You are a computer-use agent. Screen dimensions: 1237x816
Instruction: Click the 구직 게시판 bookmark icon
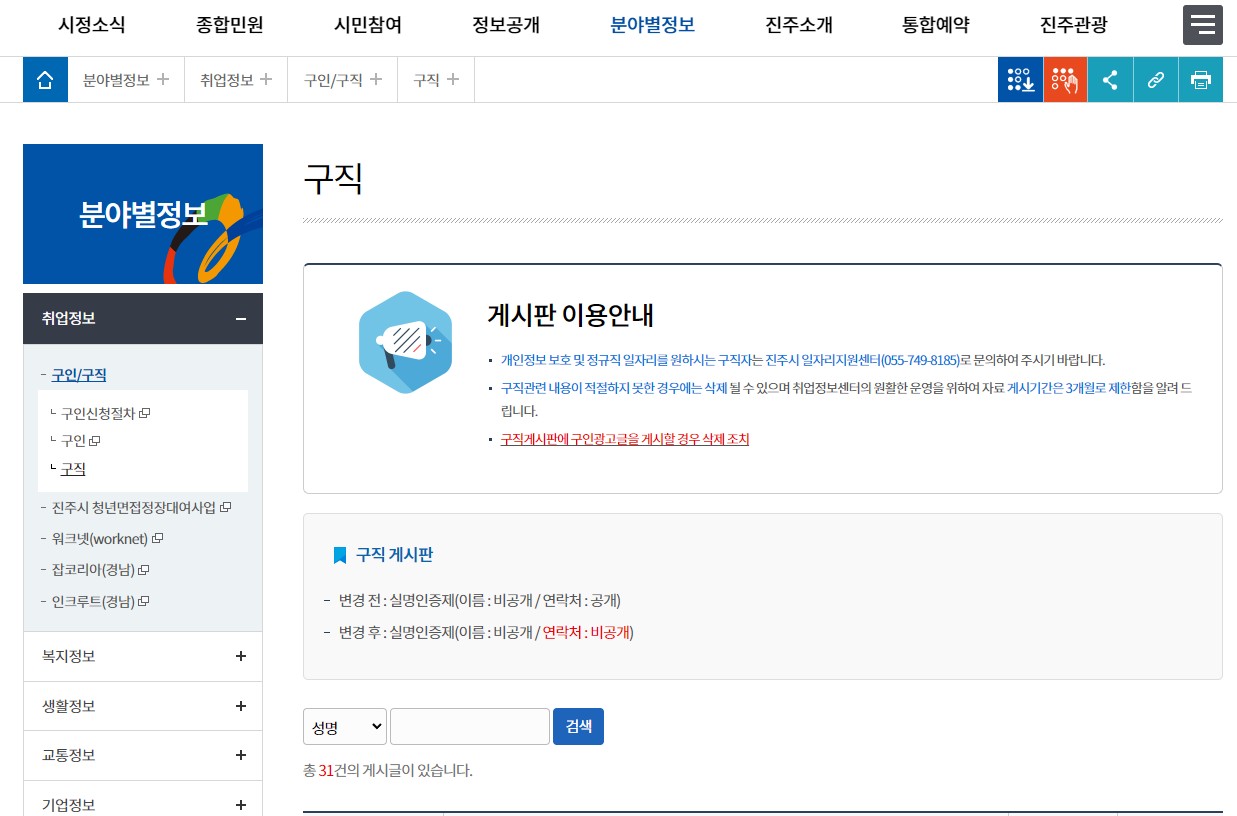340,555
